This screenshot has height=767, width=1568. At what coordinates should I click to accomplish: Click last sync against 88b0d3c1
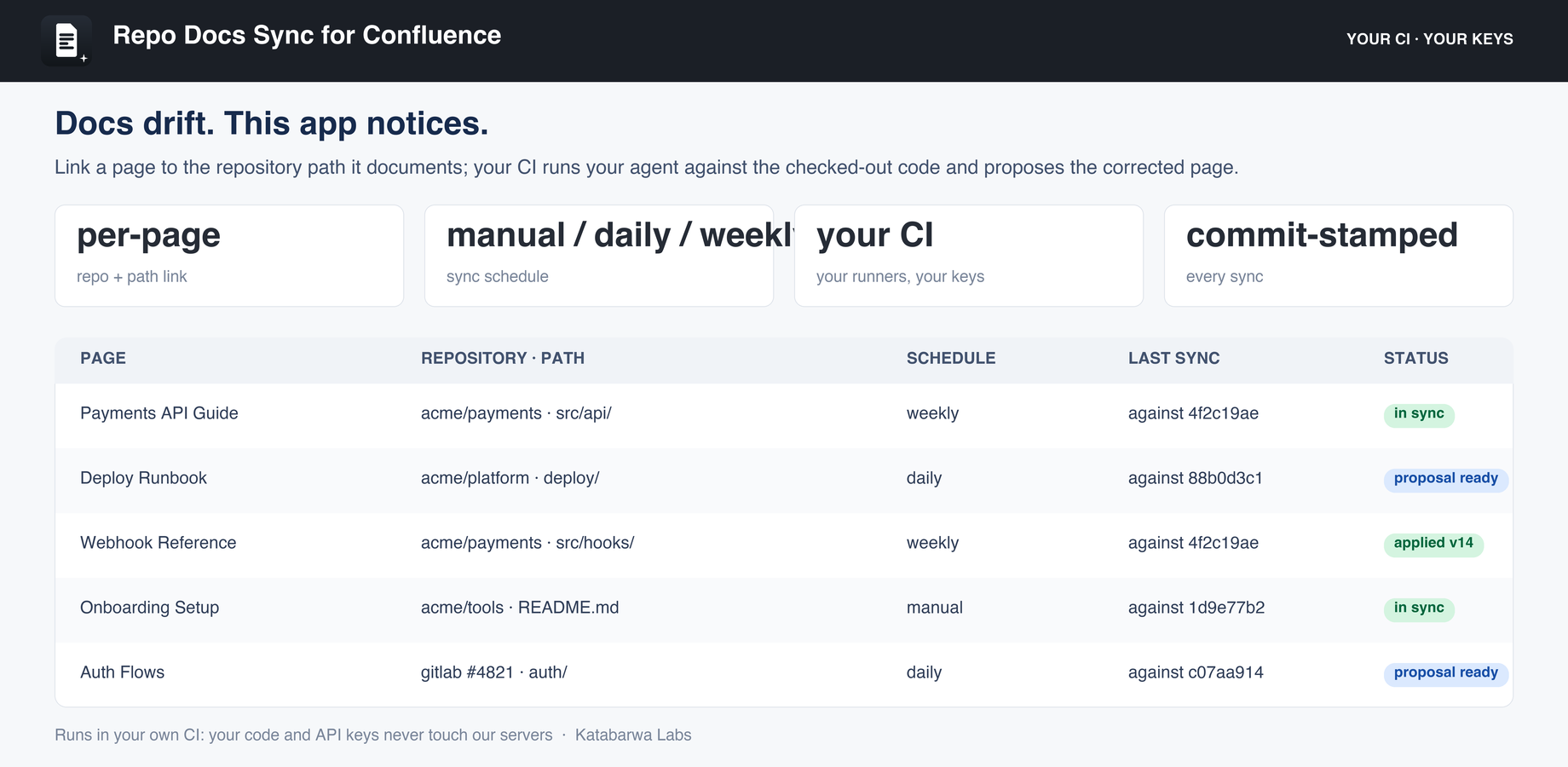1196,478
